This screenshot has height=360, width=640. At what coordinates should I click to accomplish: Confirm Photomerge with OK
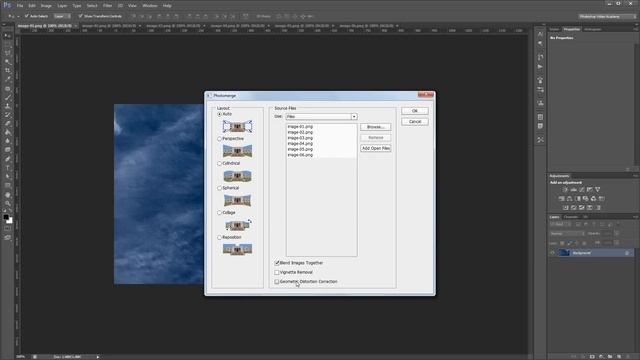415,111
